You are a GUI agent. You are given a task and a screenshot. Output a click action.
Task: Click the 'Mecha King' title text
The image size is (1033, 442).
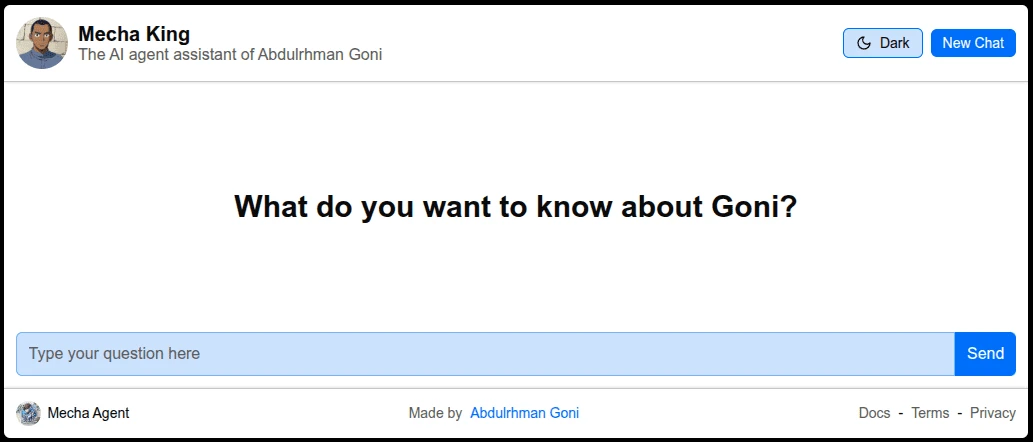(134, 34)
